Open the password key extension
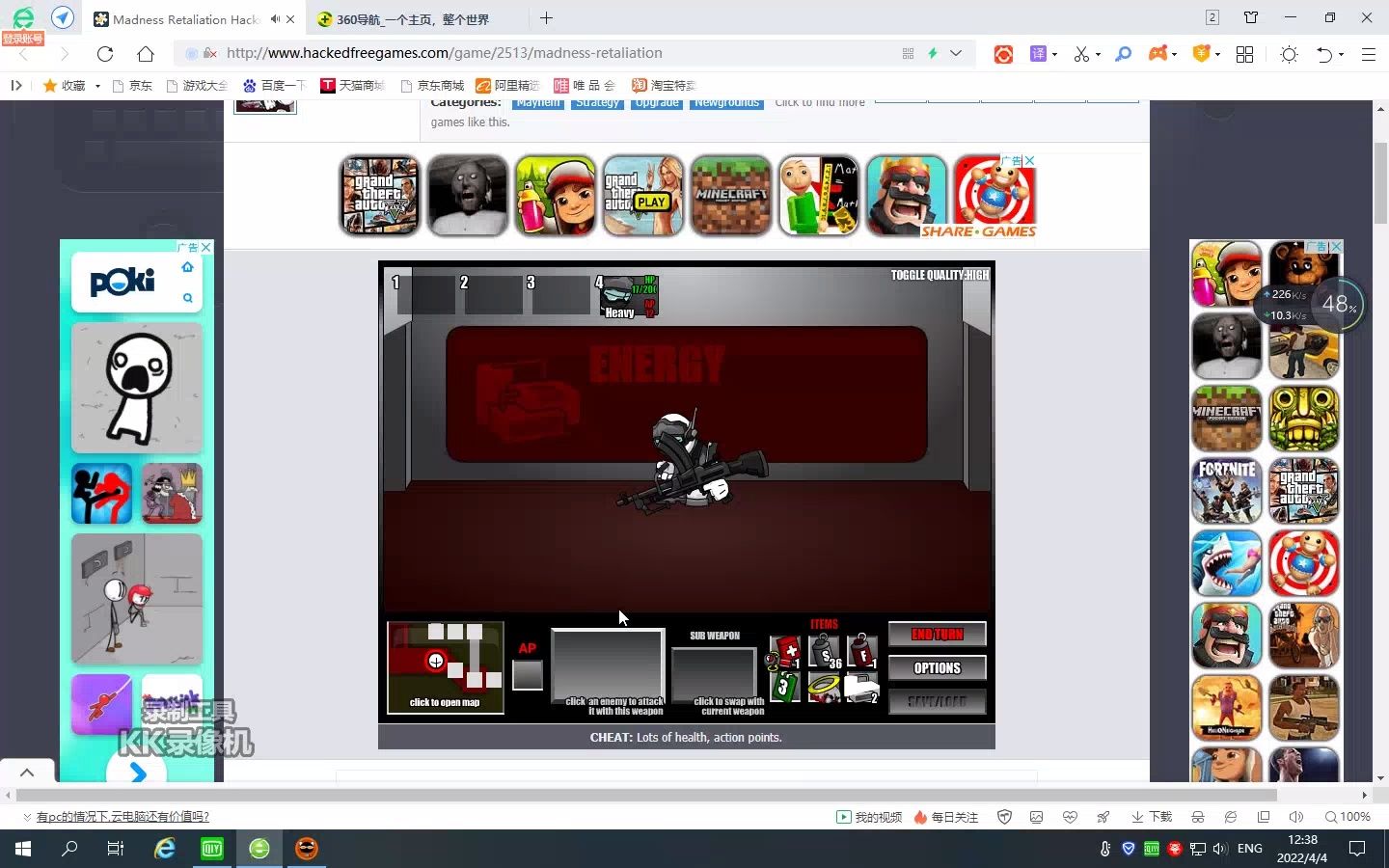This screenshot has width=1389, height=868. (1123, 54)
